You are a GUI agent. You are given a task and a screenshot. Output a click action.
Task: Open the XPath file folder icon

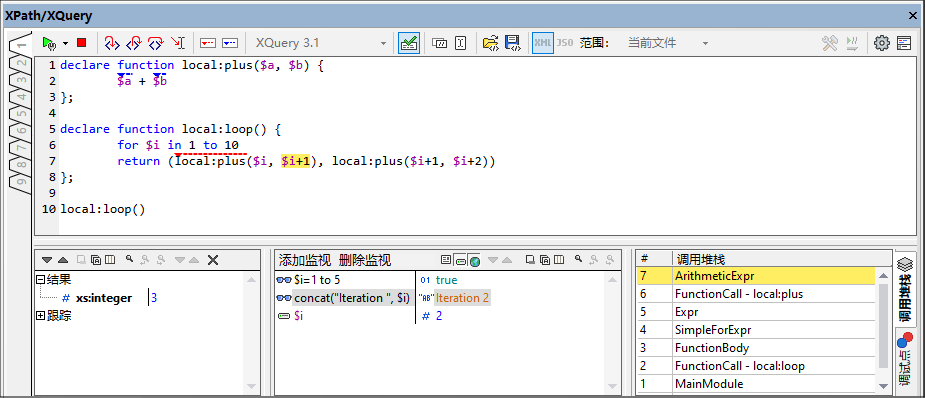click(x=491, y=43)
